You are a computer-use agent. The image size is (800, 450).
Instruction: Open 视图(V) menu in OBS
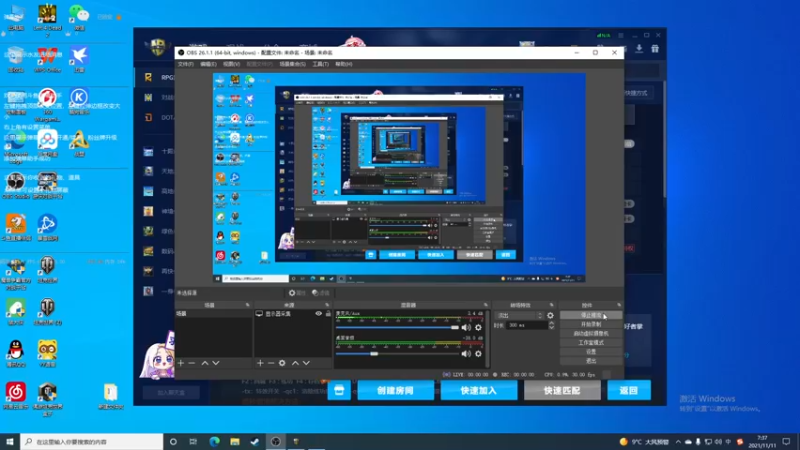[231, 64]
